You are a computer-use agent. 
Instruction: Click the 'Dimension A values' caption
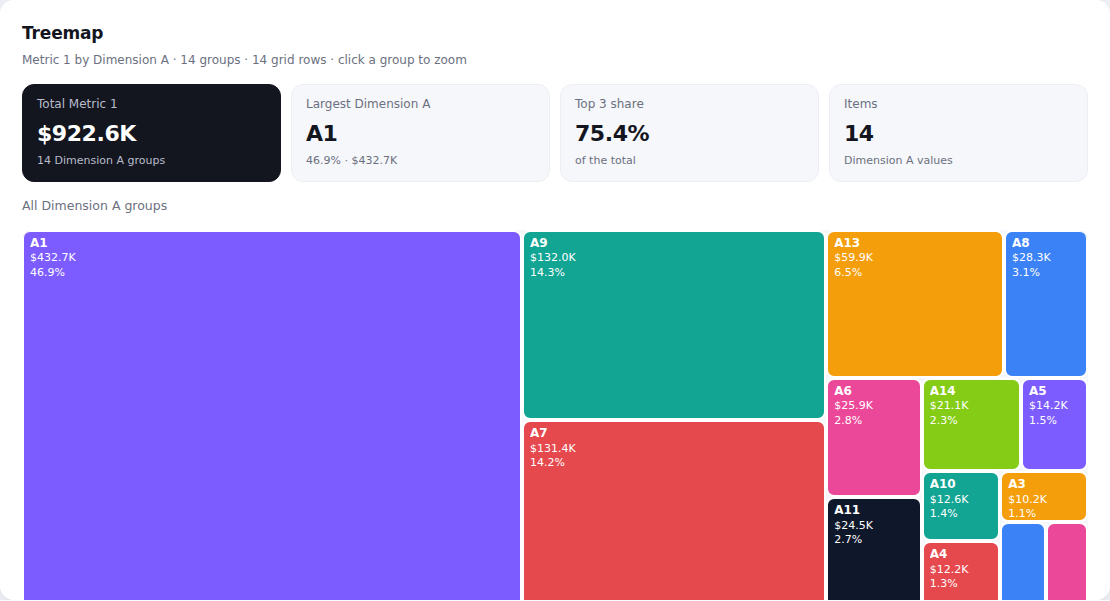(898, 161)
